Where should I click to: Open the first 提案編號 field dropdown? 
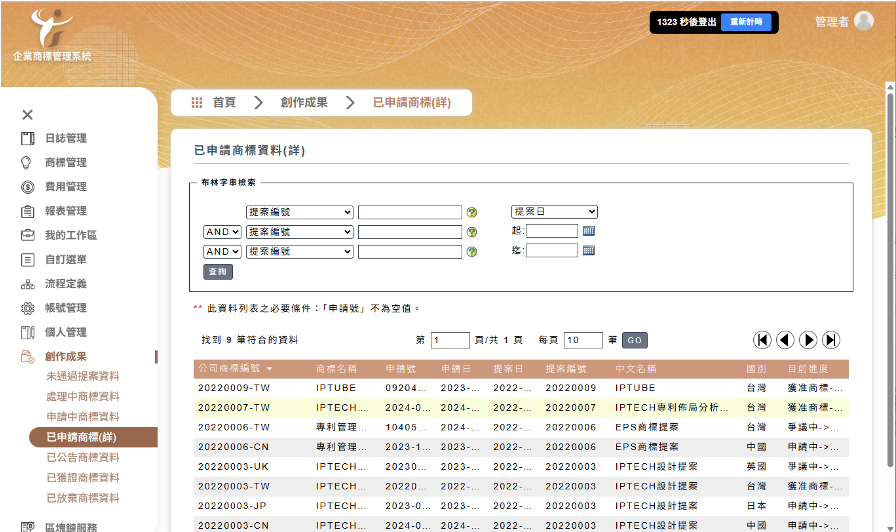click(299, 213)
